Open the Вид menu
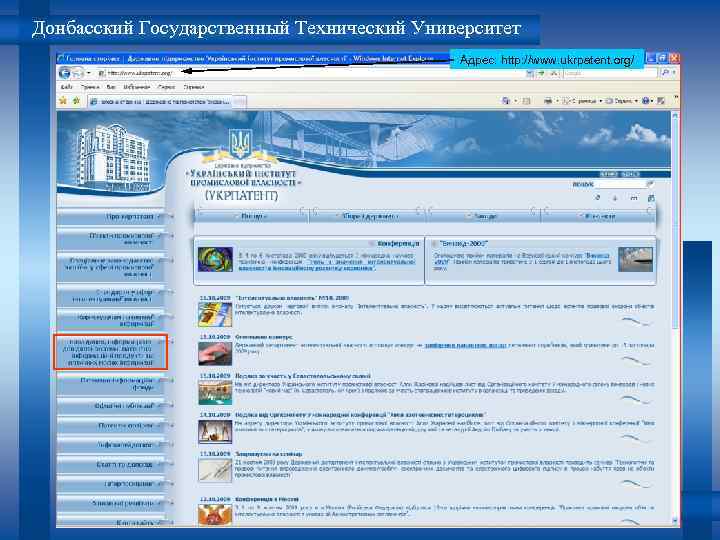The width and height of the screenshot is (720, 540). tap(111, 87)
